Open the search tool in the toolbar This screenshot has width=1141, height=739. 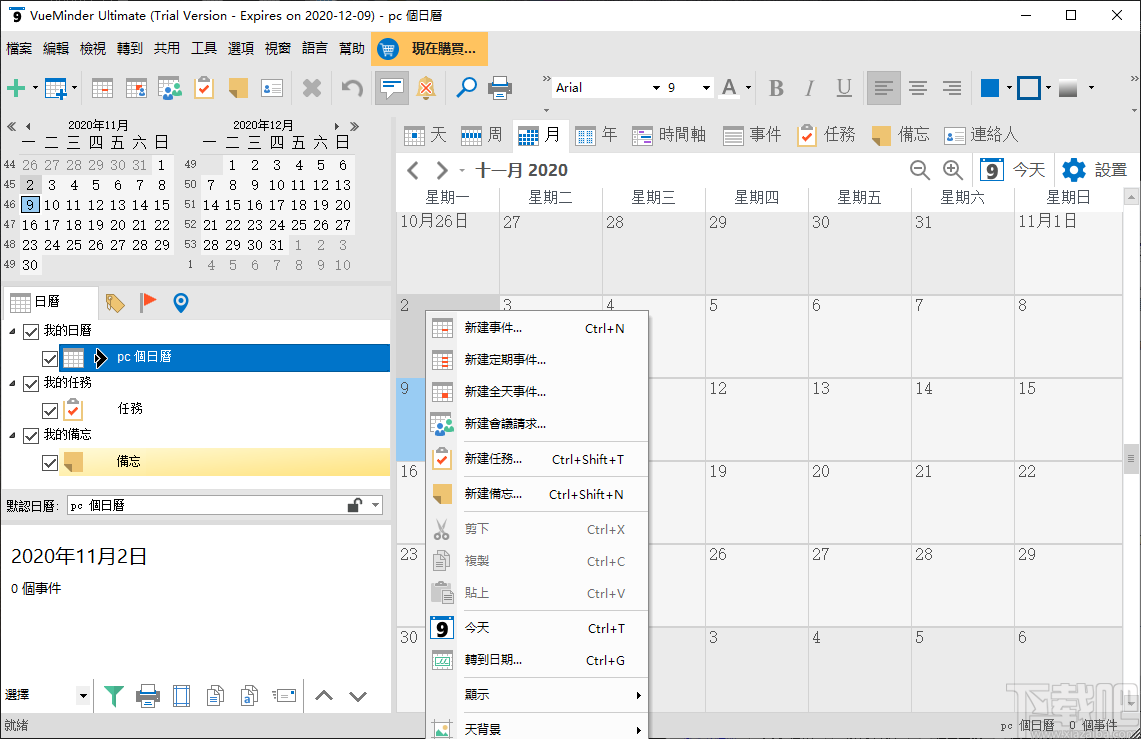(x=465, y=88)
